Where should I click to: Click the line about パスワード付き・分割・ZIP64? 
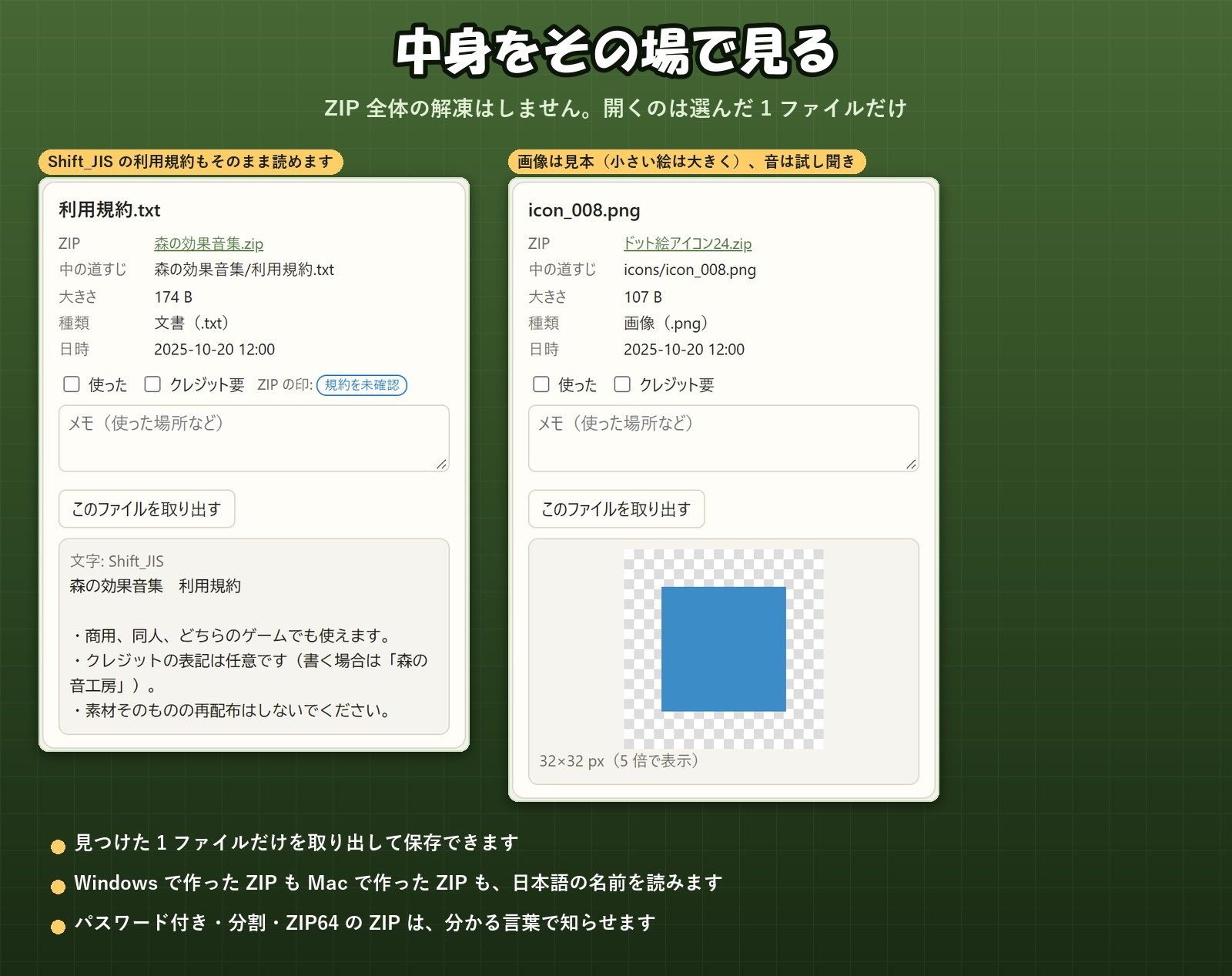365,922
